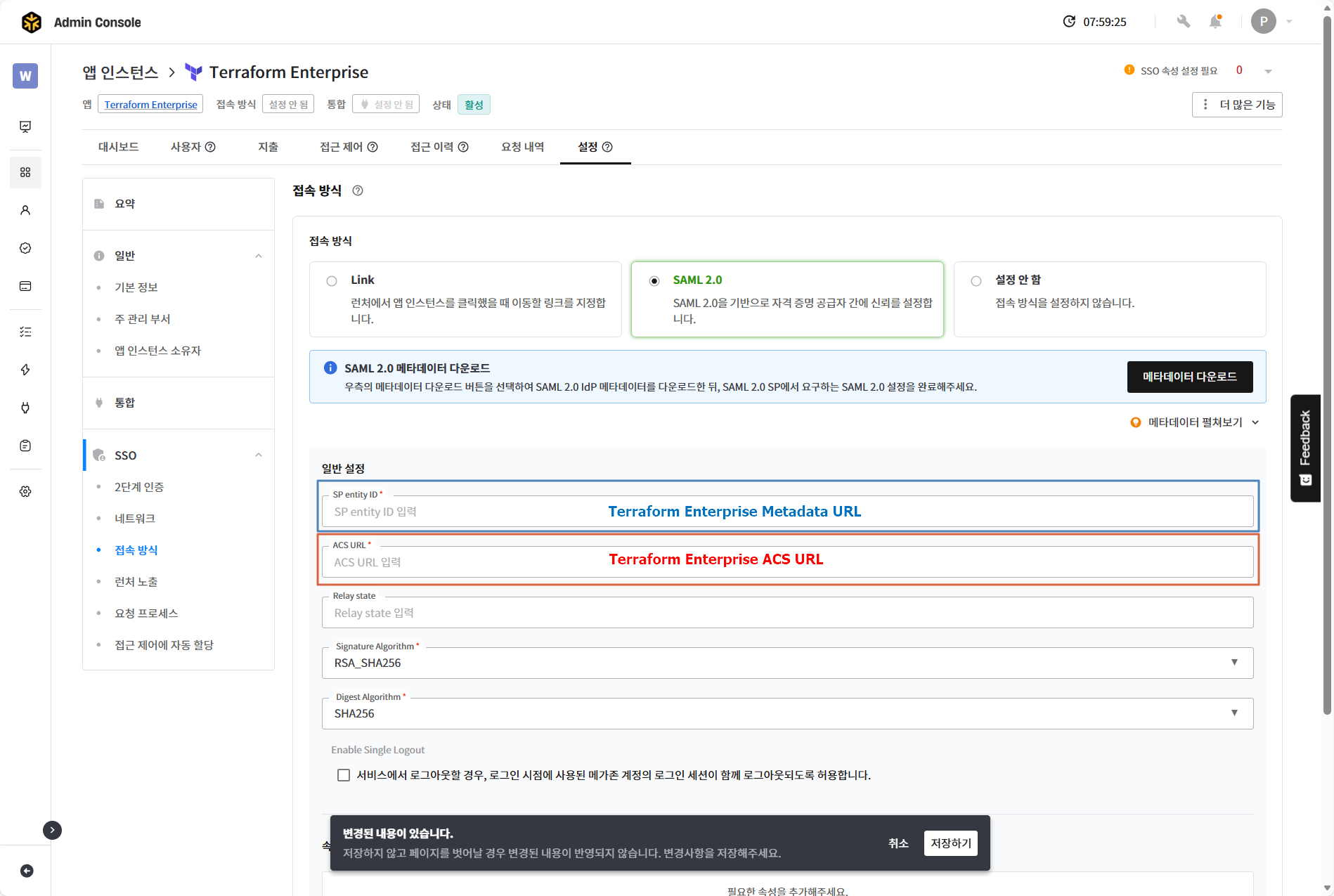Switch to the 접근 제어 tab
1334x896 pixels.
click(349, 147)
